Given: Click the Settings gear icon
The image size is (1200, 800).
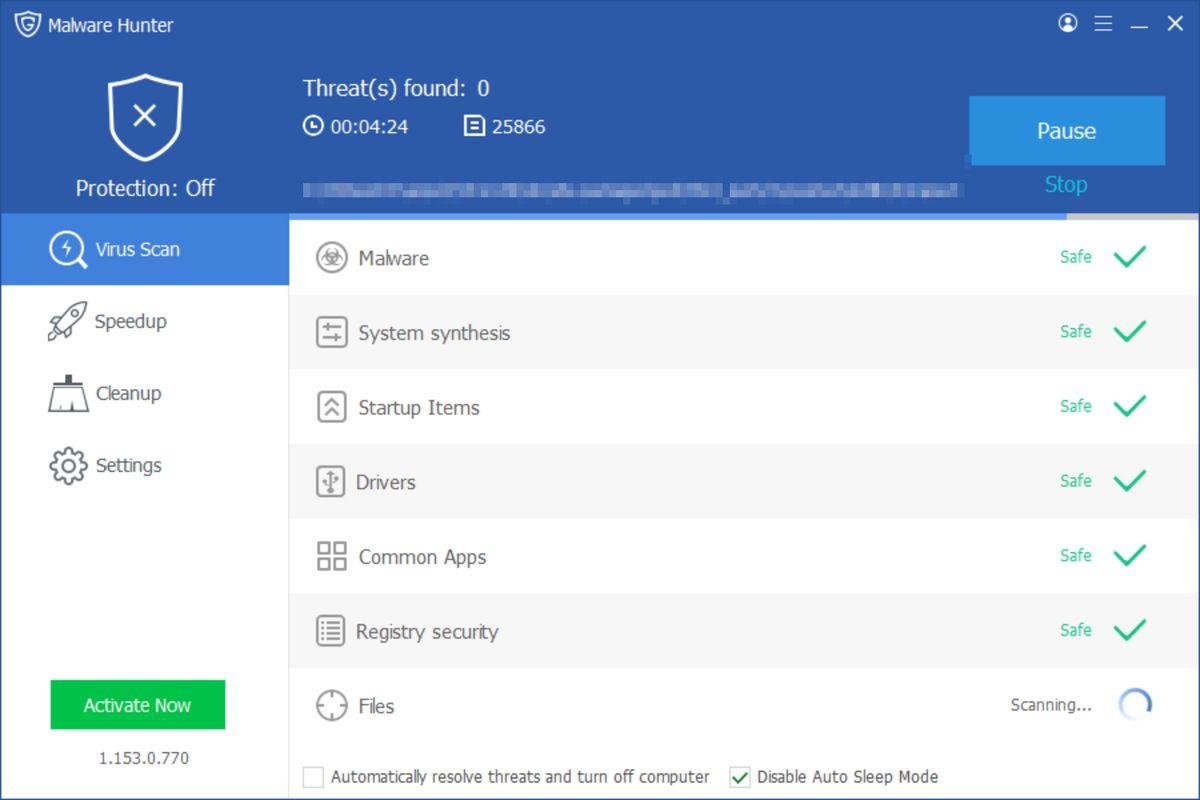Looking at the screenshot, I should [x=68, y=465].
